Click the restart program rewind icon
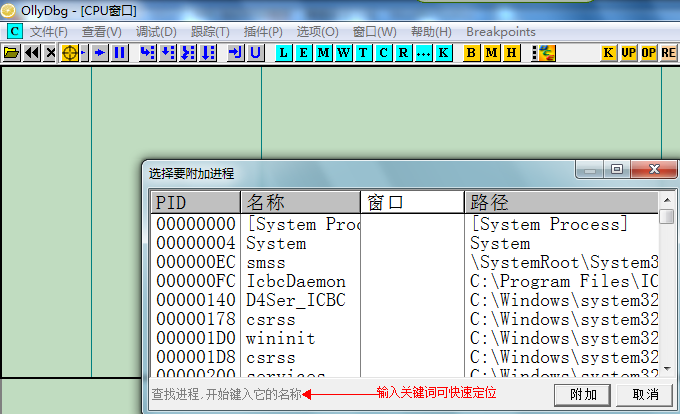The width and height of the screenshot is (680, 414). pyautogui.click(x=32, y=53)
